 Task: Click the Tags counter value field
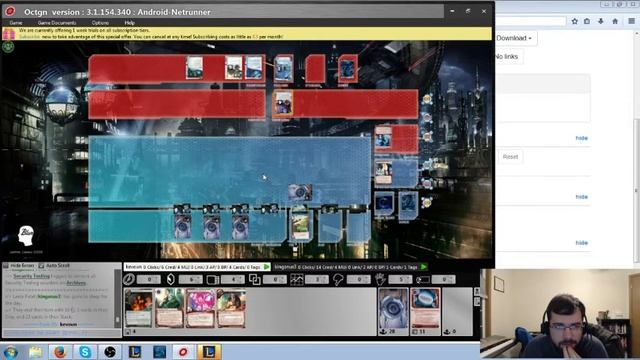[x=444, y=280]
